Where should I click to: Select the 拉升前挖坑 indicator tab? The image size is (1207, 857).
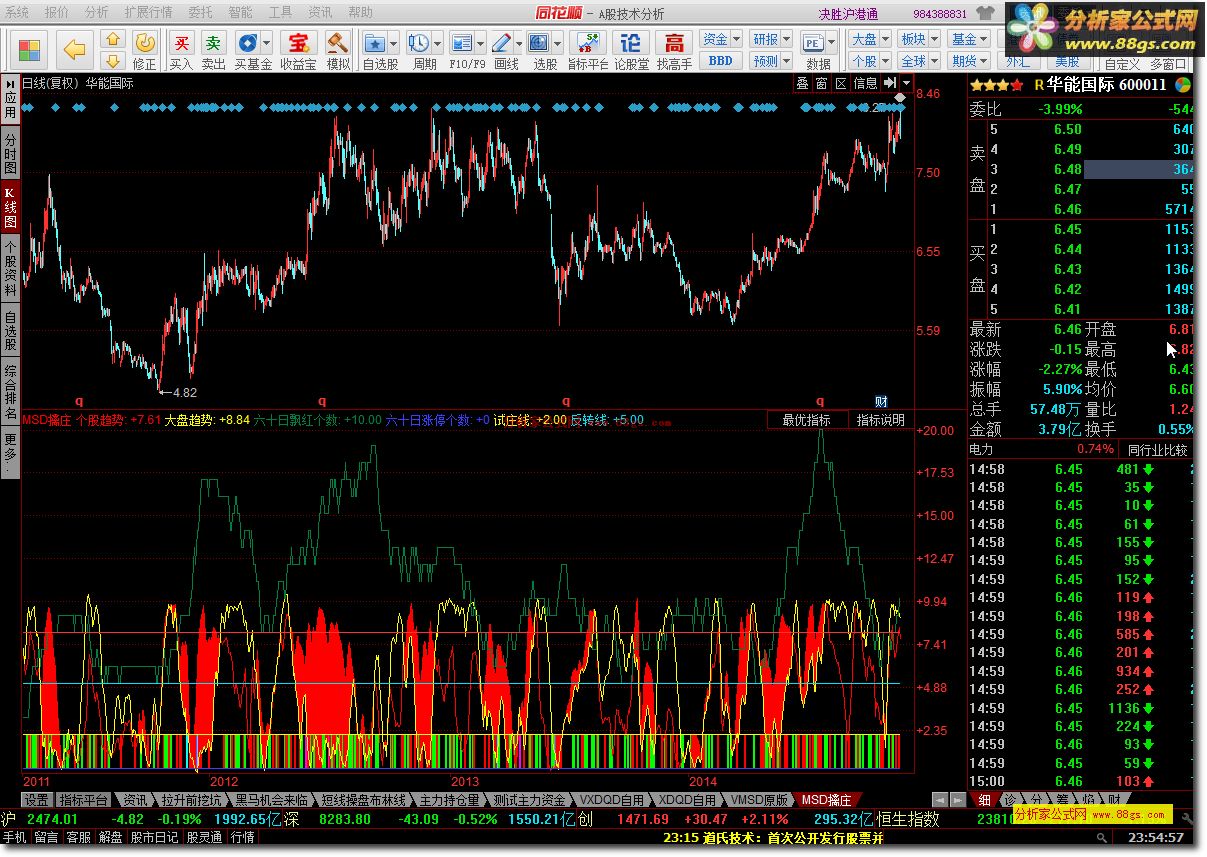point(193,800)
